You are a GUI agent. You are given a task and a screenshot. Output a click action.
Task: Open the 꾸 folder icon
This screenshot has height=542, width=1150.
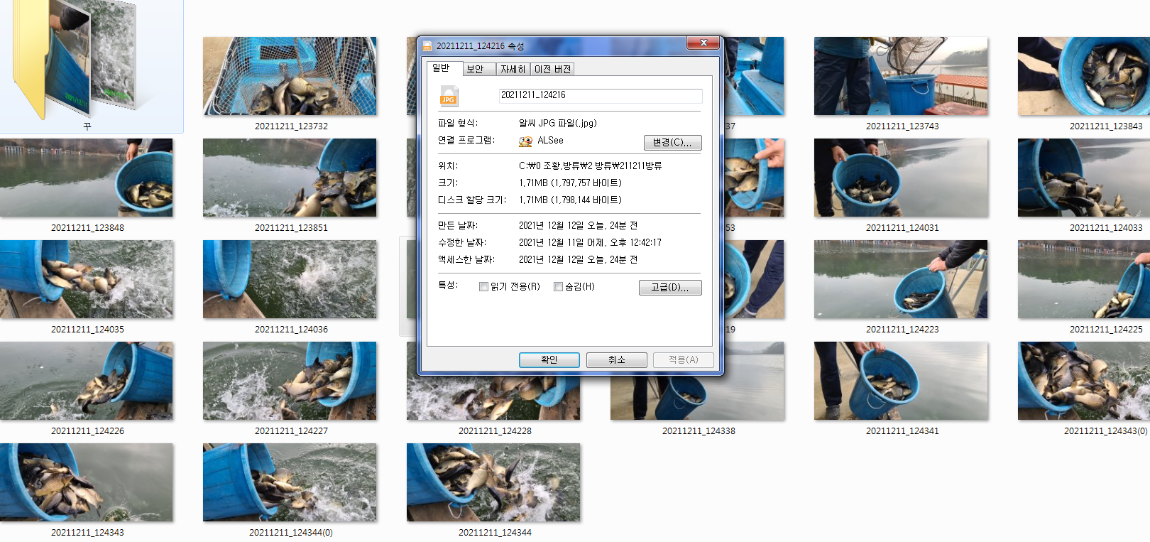pyautogui.click(x=76, y=59)
